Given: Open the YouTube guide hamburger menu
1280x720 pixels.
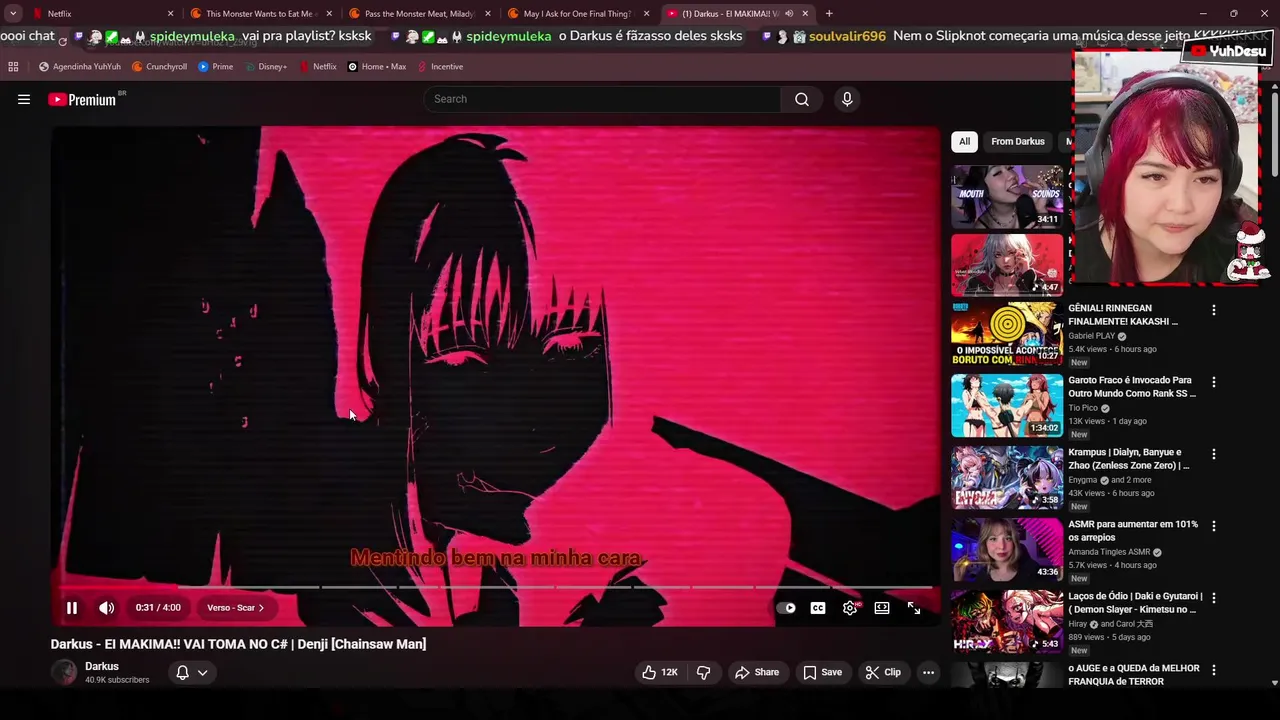Looking at the screenshot, I should 24,99.
